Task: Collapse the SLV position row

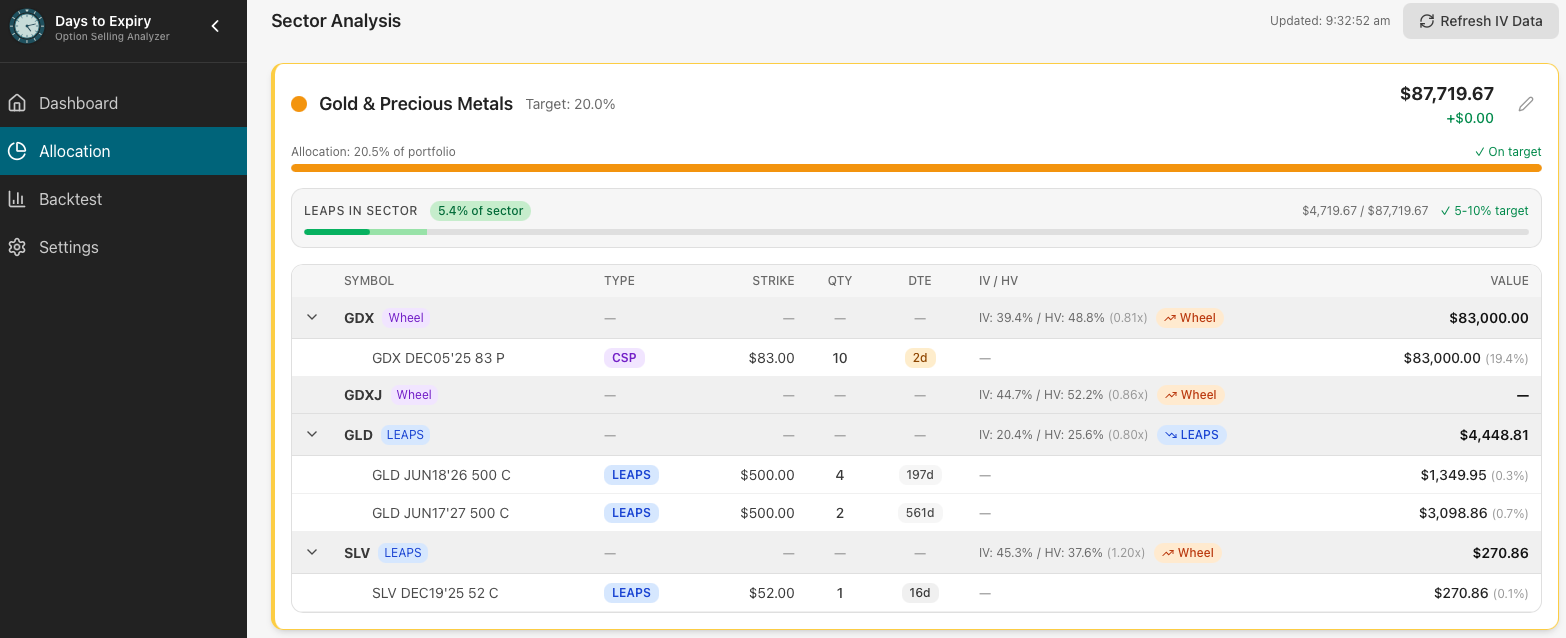Action: [x=311, y=552]
